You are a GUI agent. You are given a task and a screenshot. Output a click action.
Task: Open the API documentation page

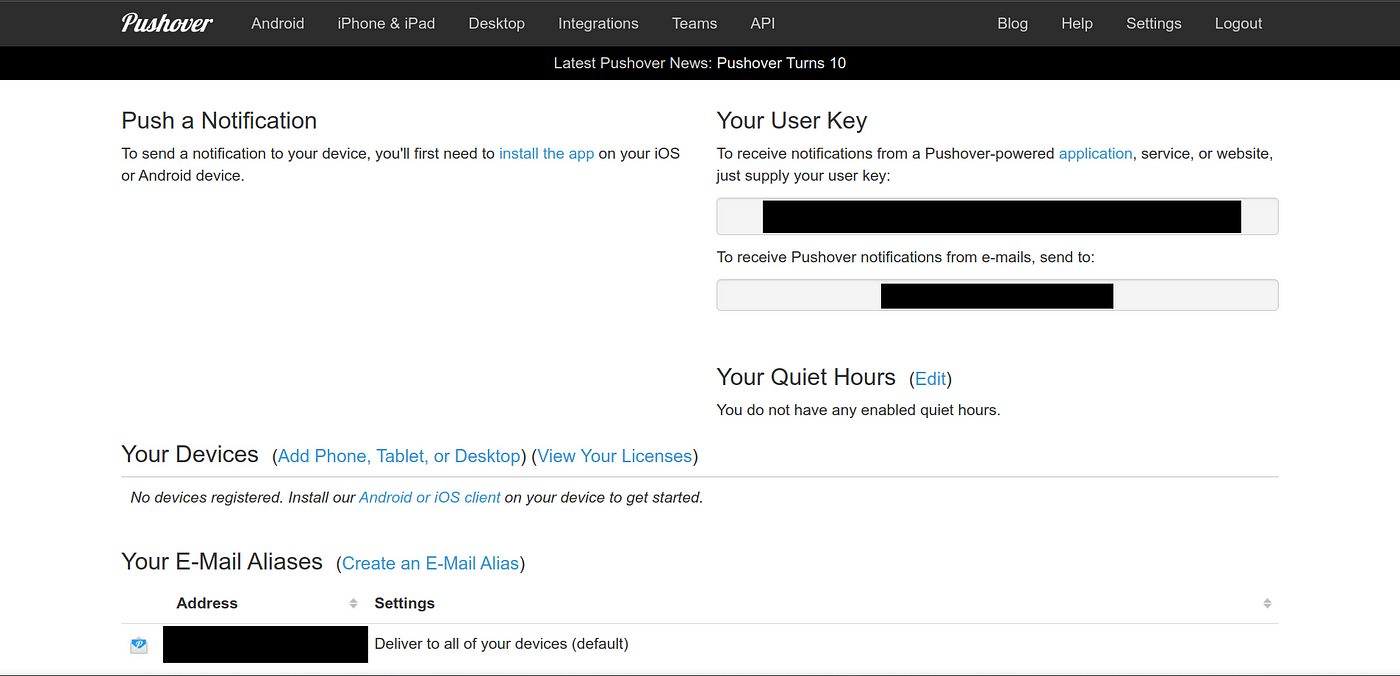(762, 23)
